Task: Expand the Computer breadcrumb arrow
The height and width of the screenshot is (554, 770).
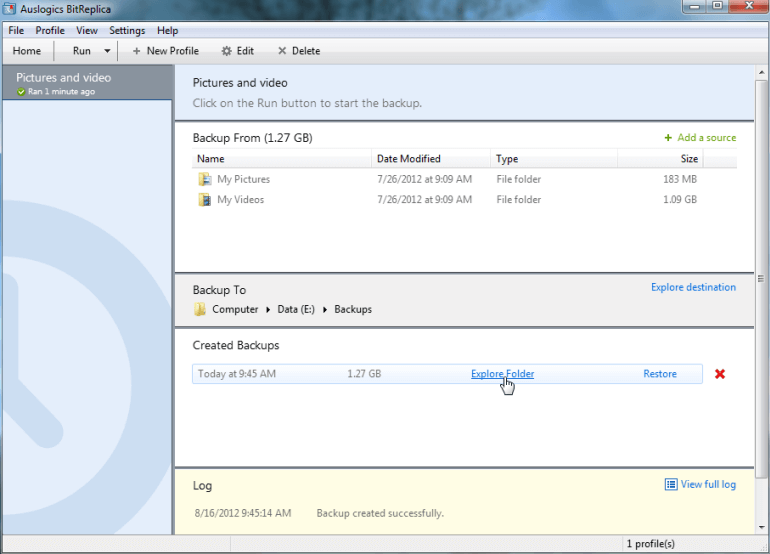Action: pos(268,310)
